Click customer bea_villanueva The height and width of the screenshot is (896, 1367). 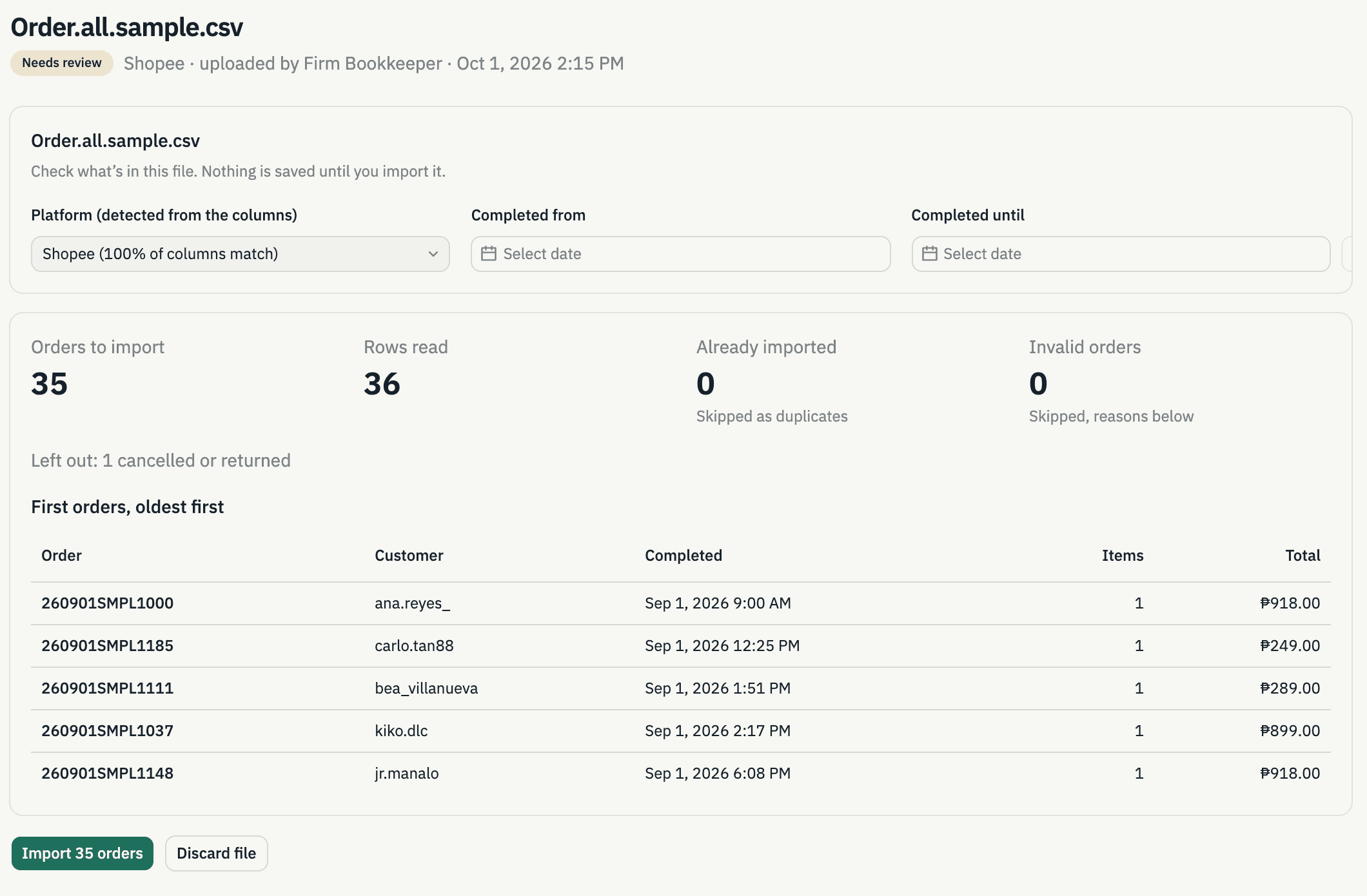[x=426, y=688]
